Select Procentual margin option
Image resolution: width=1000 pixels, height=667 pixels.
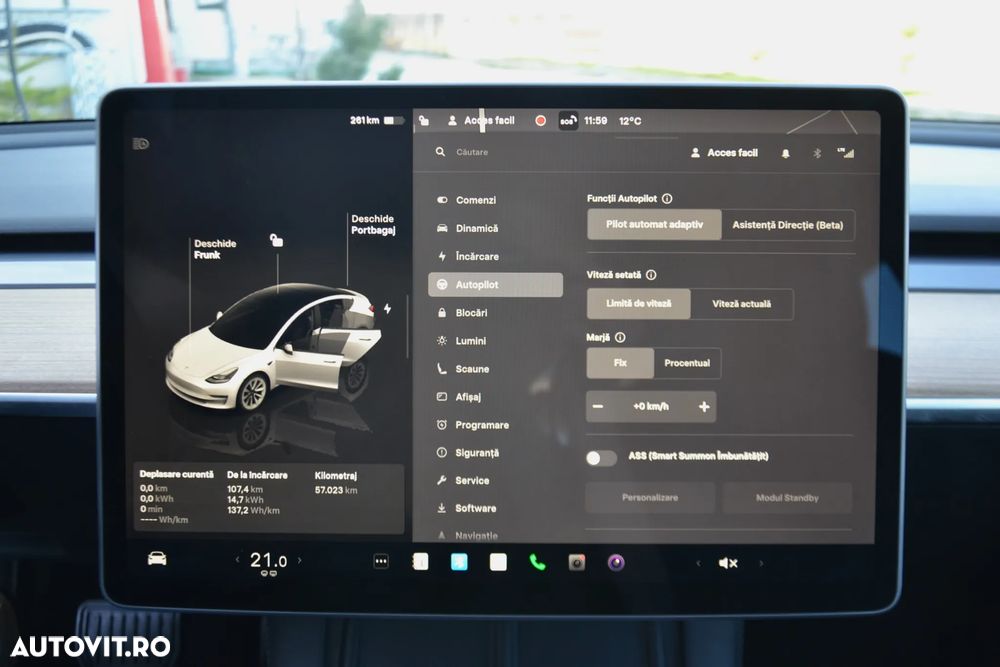click(x=687, y=363)
